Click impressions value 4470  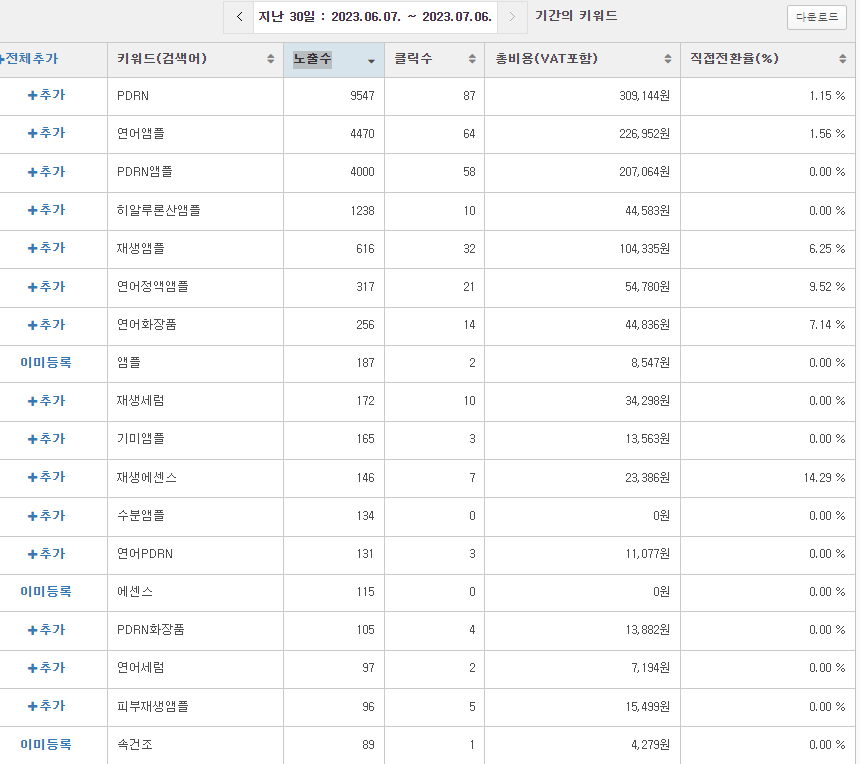pos(362,134)
